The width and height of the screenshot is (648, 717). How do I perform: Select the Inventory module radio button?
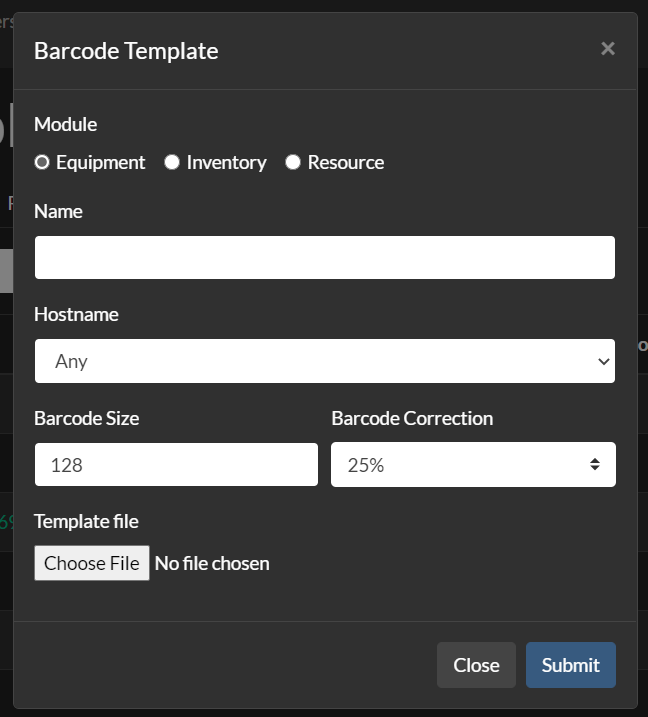[x=172, y=162]
